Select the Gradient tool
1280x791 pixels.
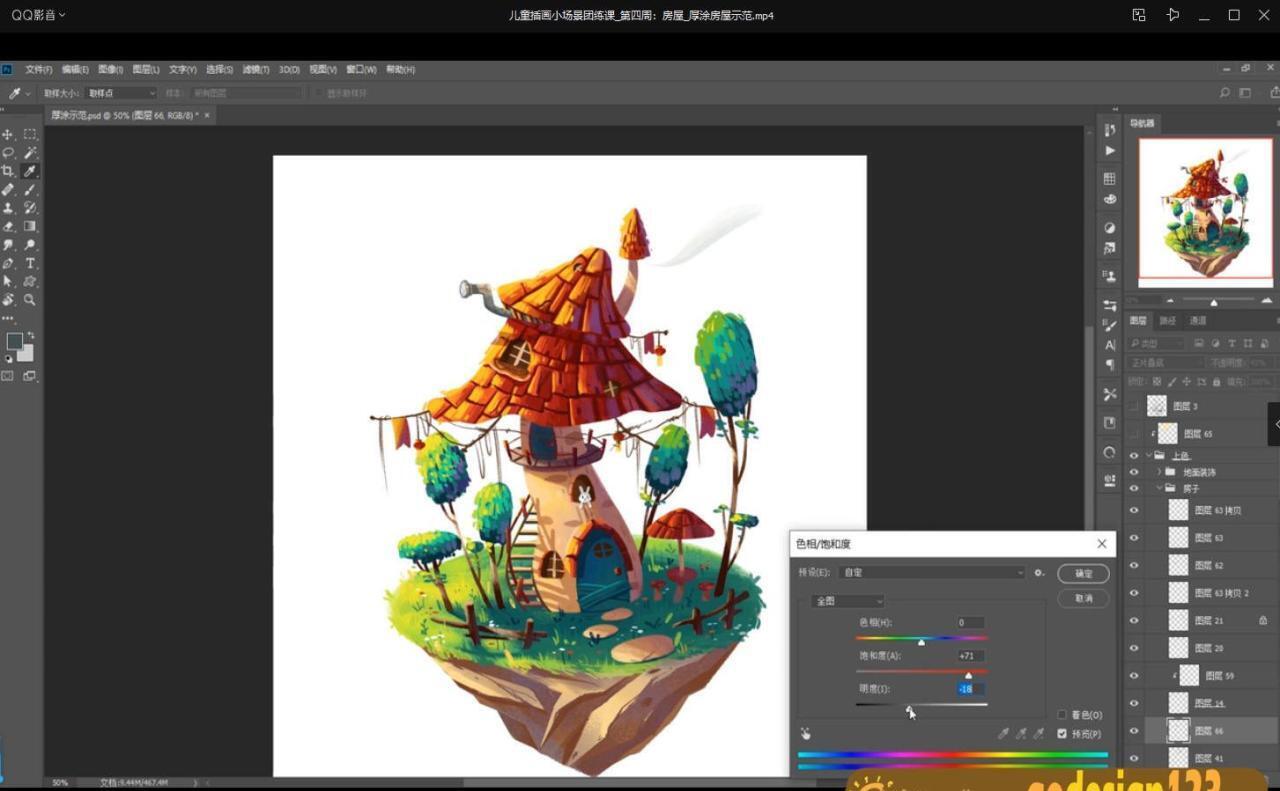point(30,226)
